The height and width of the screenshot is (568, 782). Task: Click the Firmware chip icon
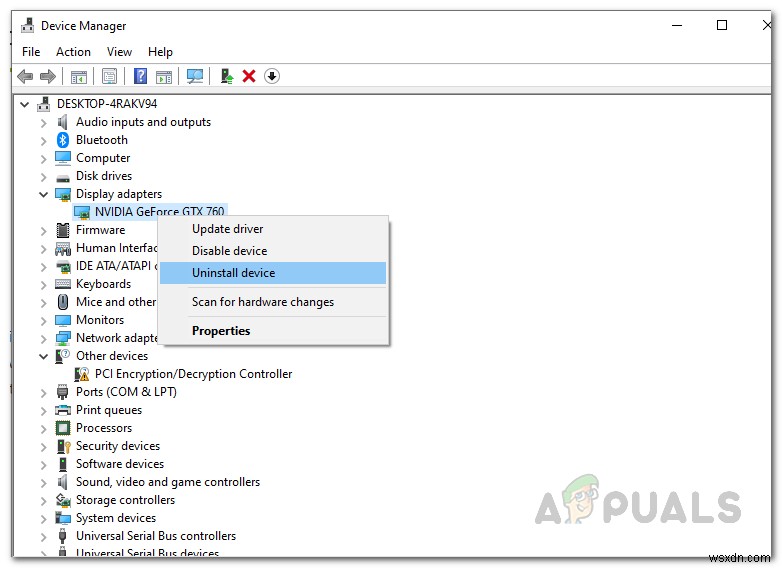point(63,230)
